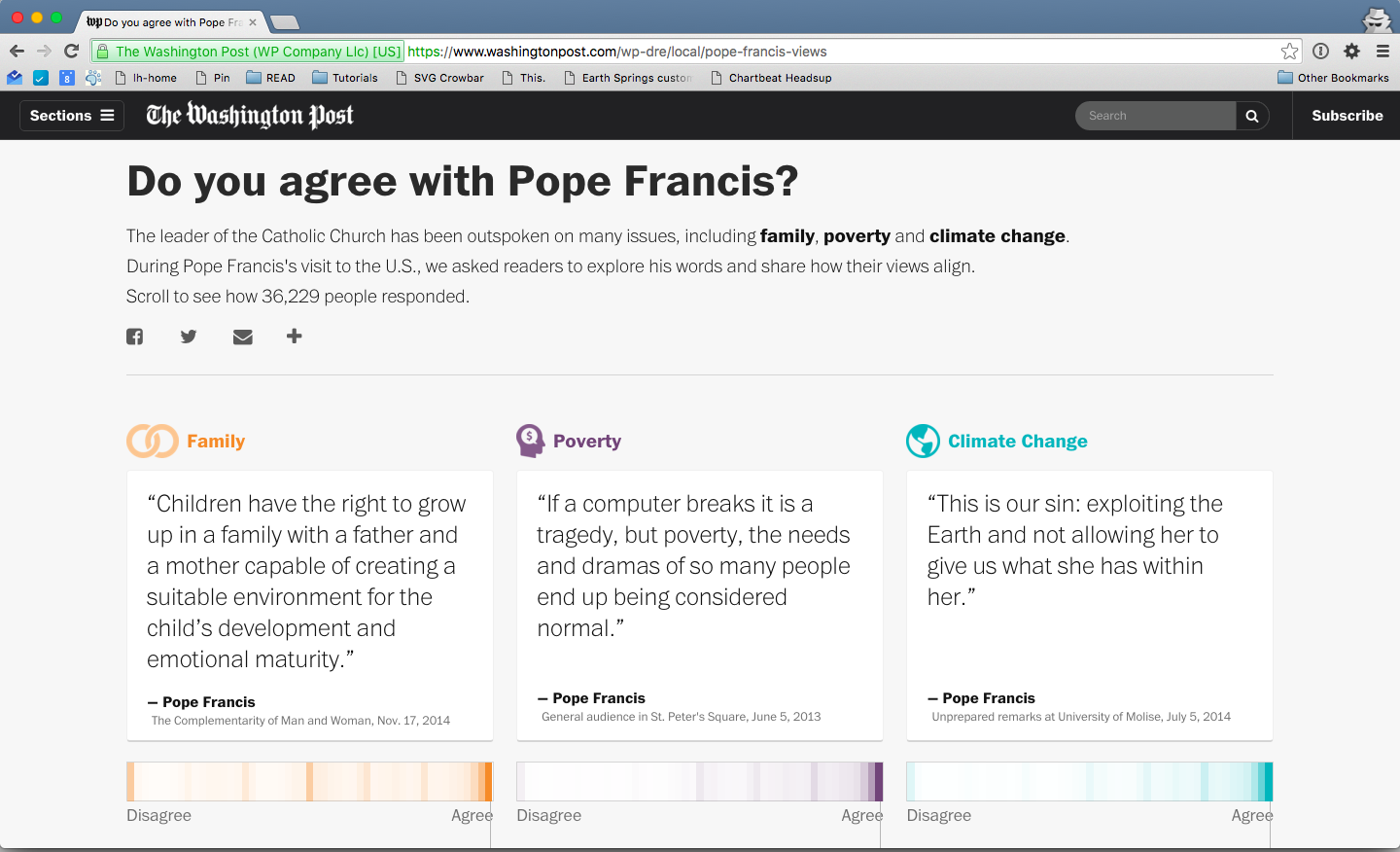
Task: Focus the Search input field
Action: [1155, 116]
